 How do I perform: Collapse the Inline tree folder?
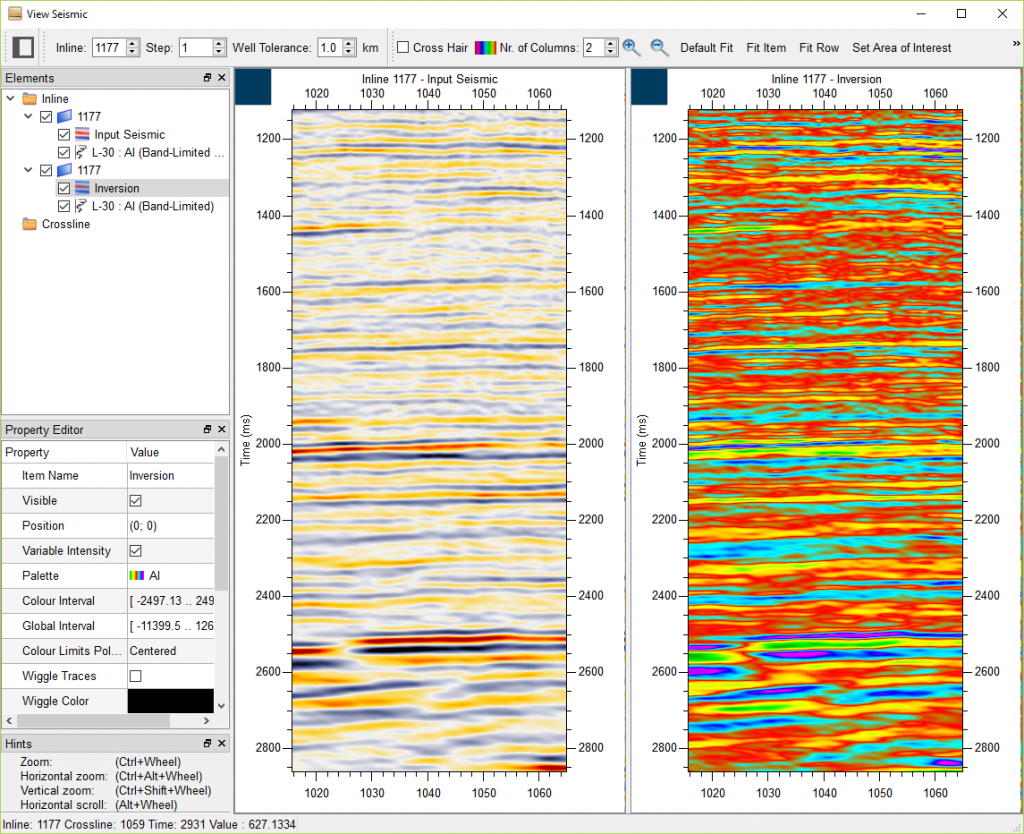pos(10,99)
